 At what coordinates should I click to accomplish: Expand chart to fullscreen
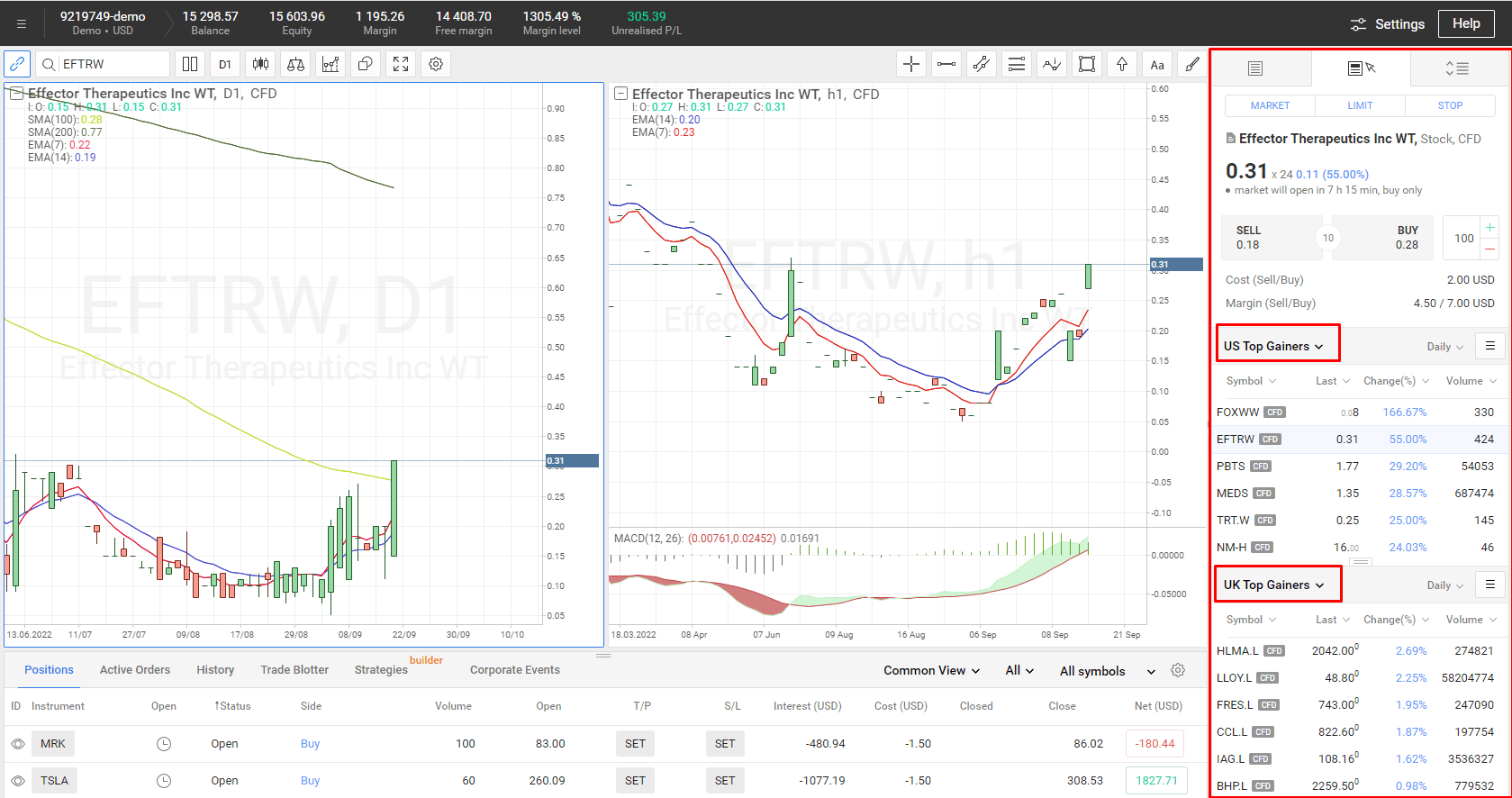(x=401, y=64)
